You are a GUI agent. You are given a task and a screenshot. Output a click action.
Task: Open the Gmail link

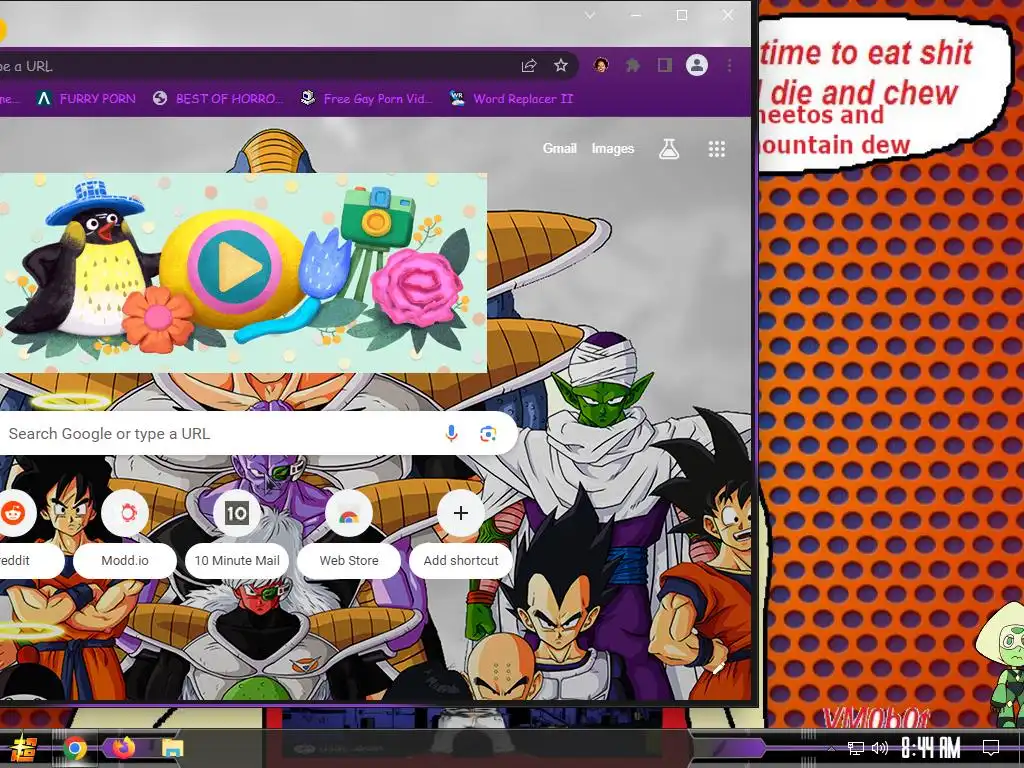point(560,148)
